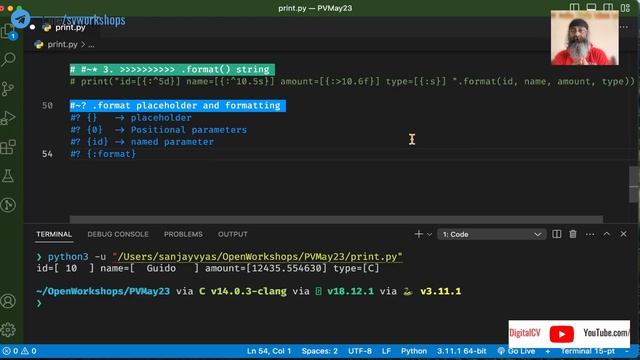Kill terminal using the trash icon
The height and width of the screenshot is (360, 640).
(x=573, y=234)
